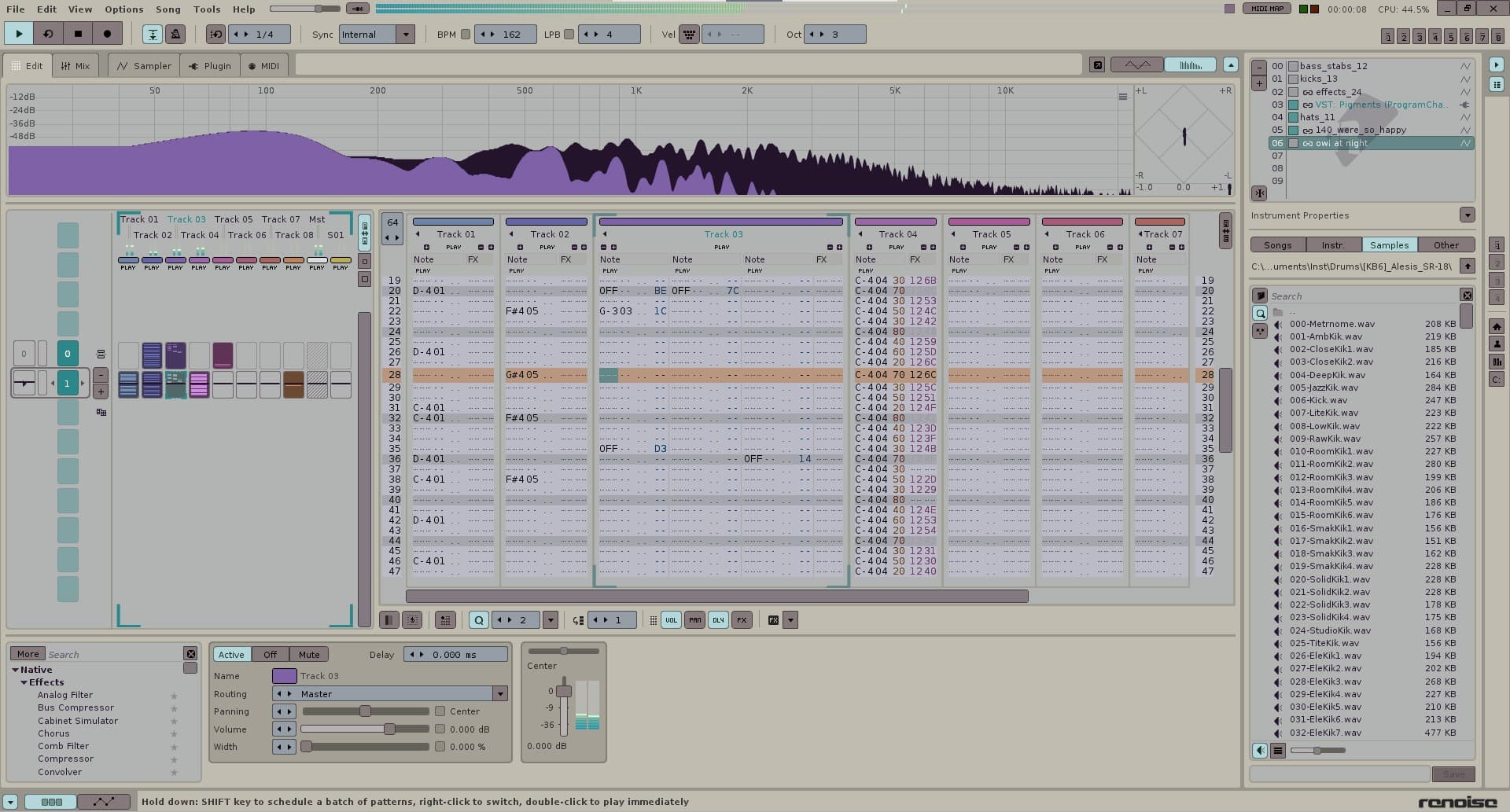Screen dimensions: 1510x812
Task: Switch to the Plugin tab
Action: pyautogui.click(x=210, y=66)
